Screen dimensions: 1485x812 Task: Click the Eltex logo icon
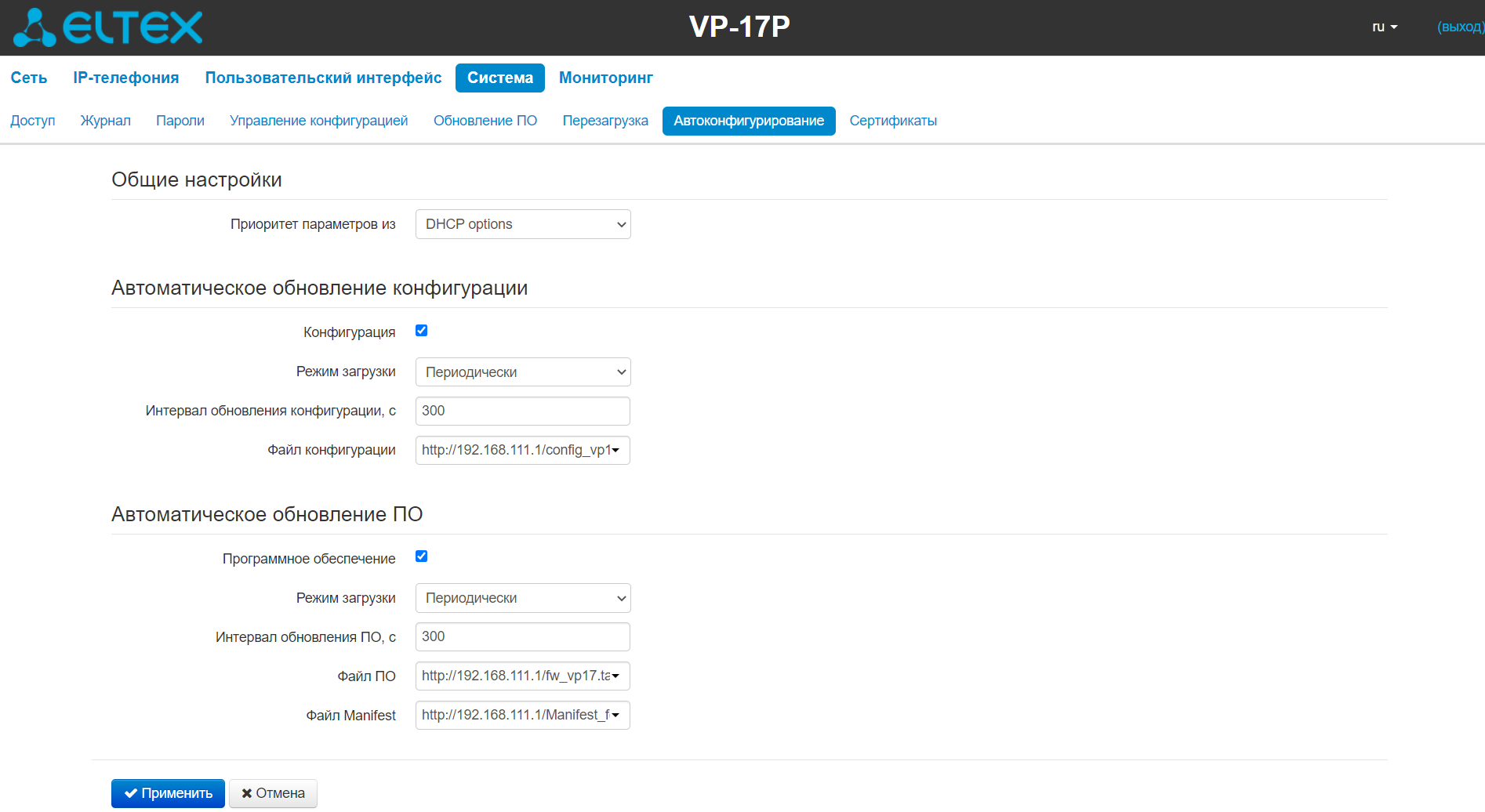tap(34, 27)
